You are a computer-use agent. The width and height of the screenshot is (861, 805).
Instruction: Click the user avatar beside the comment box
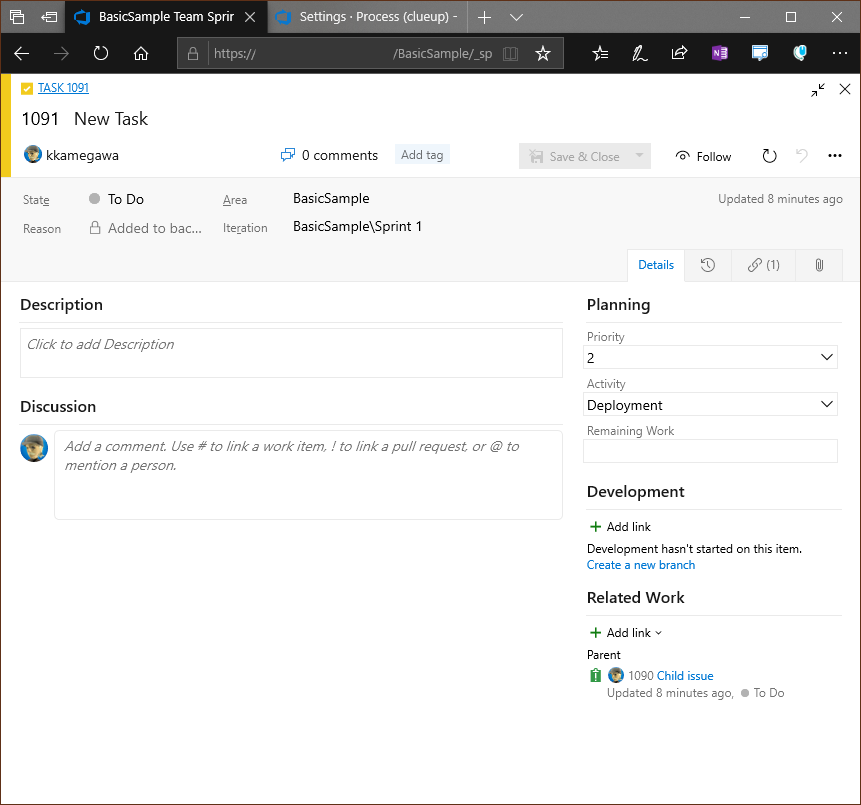[x=34, y=448]
